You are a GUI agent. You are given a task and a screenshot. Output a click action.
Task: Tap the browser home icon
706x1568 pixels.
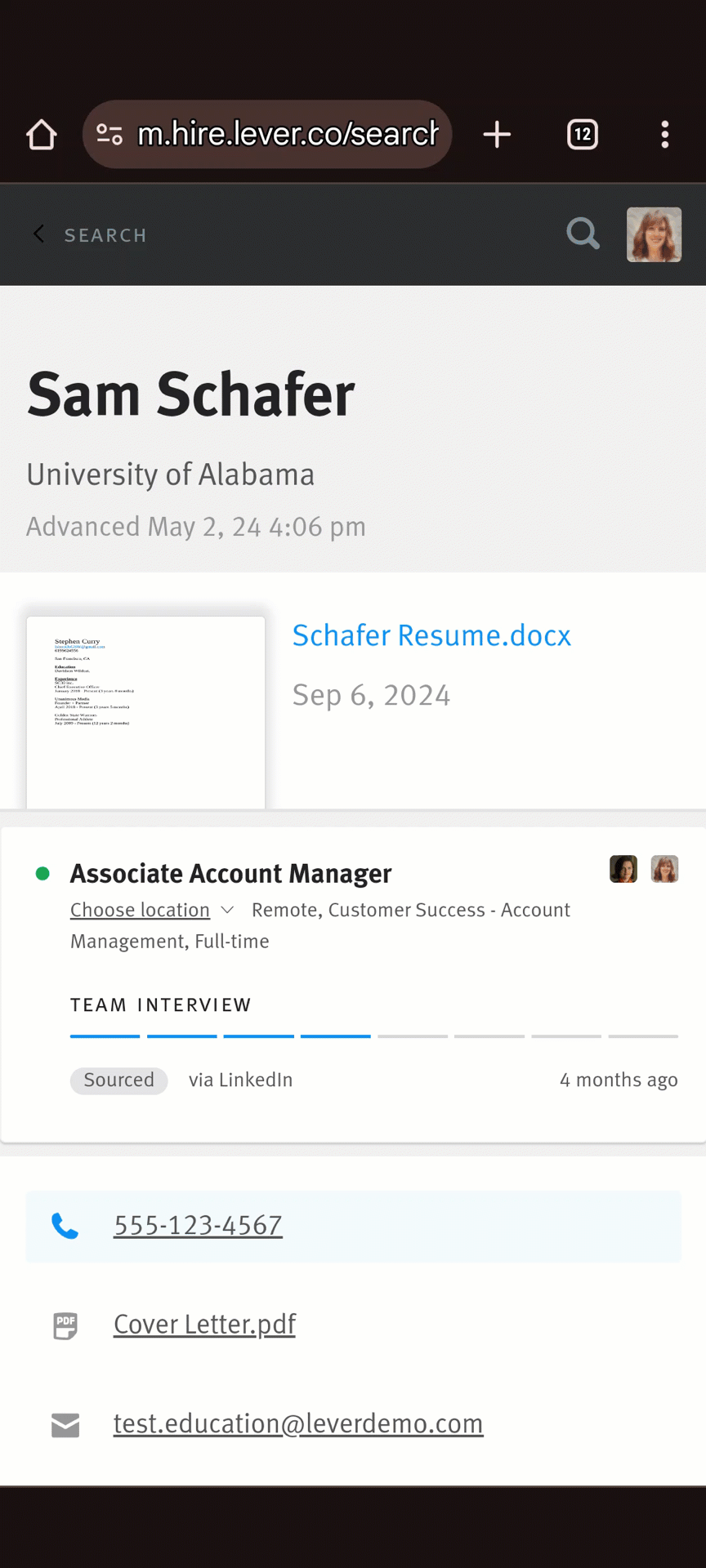coord(42,135)
